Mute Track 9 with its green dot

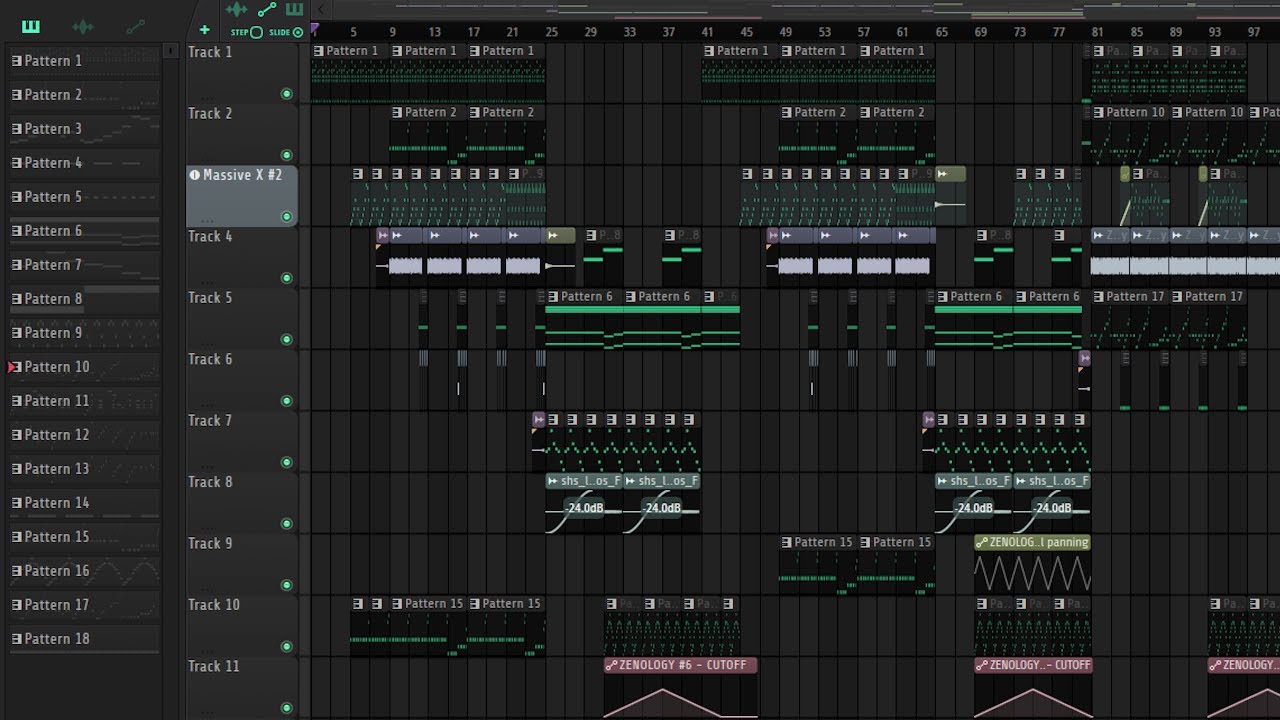click(287, 585)
